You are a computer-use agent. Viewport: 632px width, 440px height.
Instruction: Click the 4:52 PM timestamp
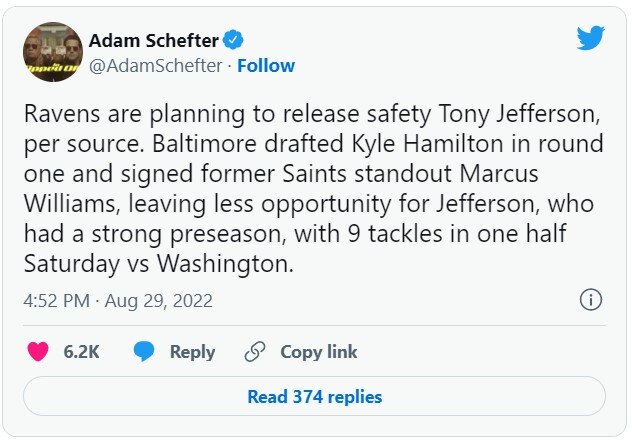(56, 301)
